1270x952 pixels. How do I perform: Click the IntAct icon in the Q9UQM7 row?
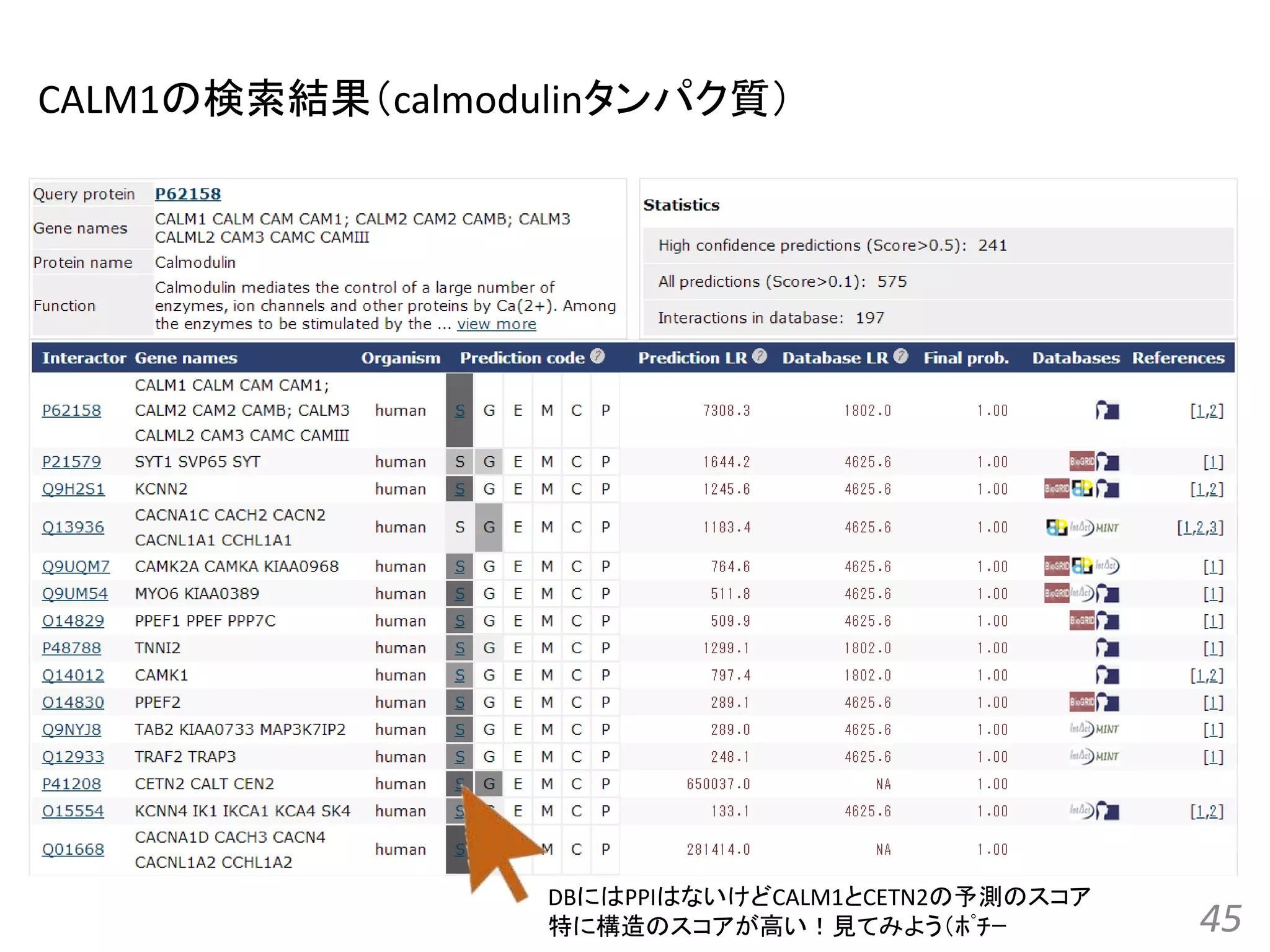point(1107,566)
